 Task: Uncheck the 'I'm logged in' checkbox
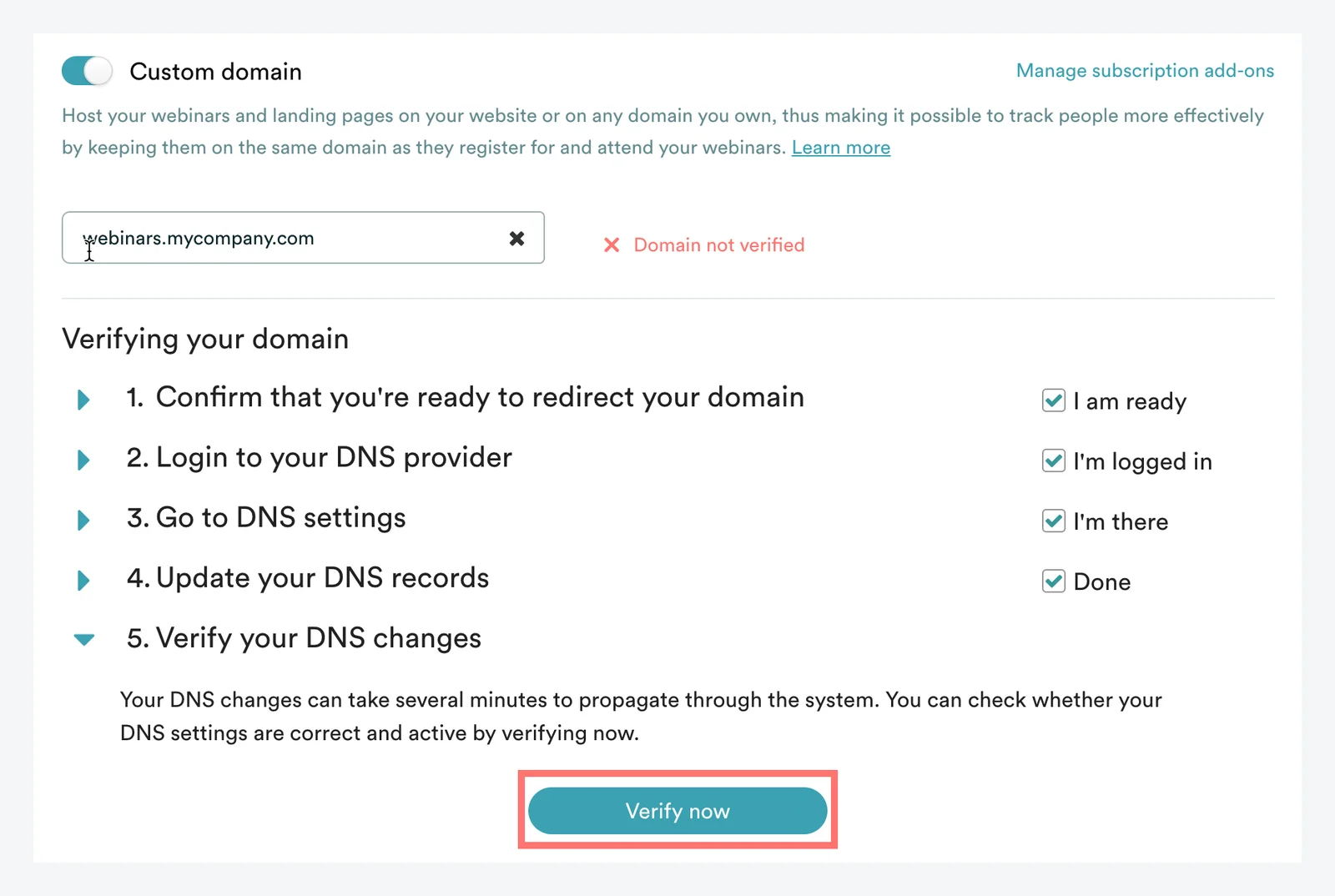[x=1054, y=461]
